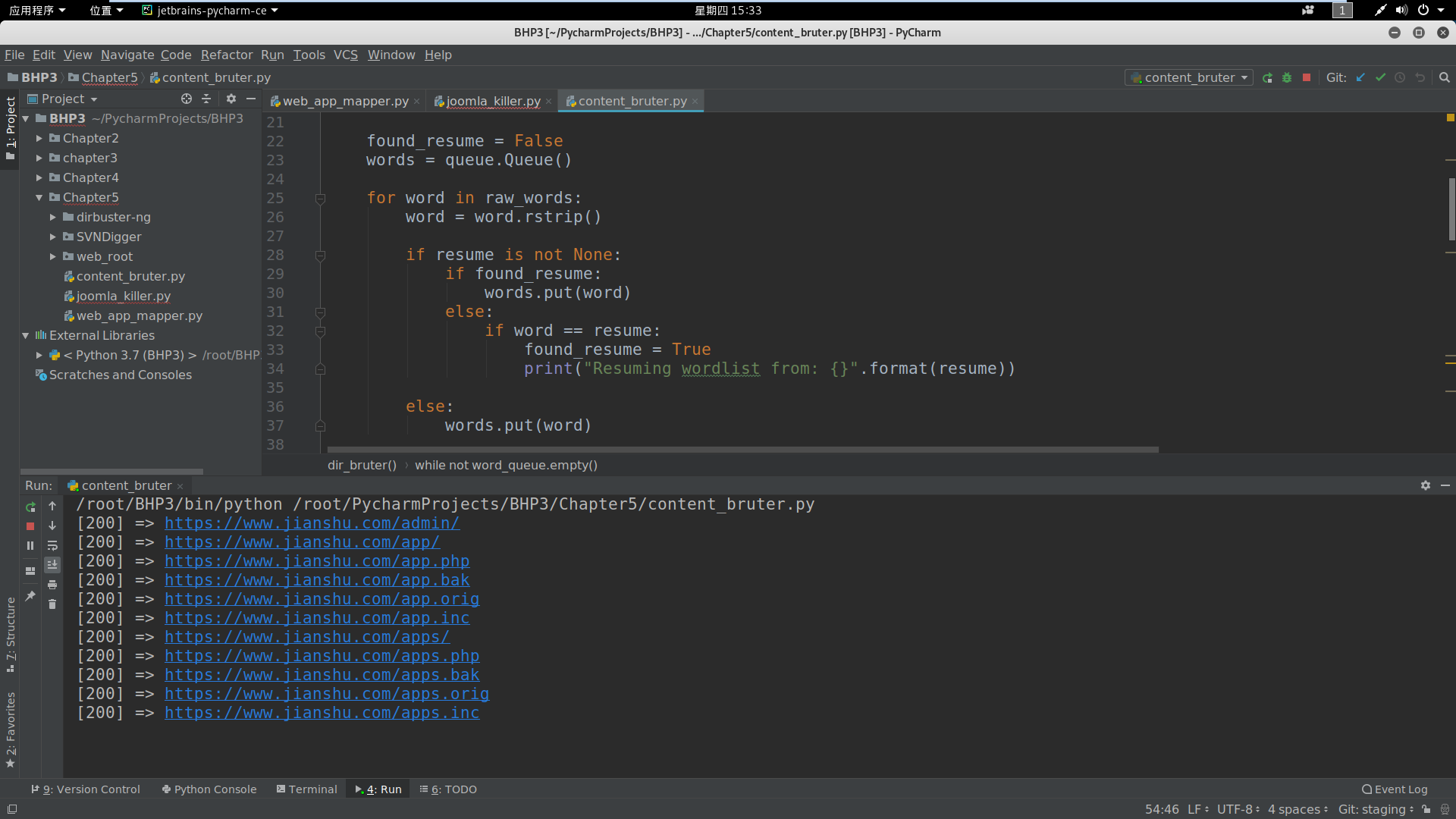
Task: Click the Locate/scroll-from-source target icon in Project panel
Action: point(187,99)
